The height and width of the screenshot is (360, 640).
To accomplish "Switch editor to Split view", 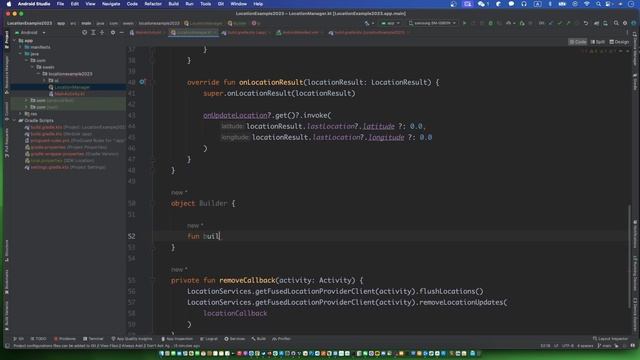I will 598,42.
